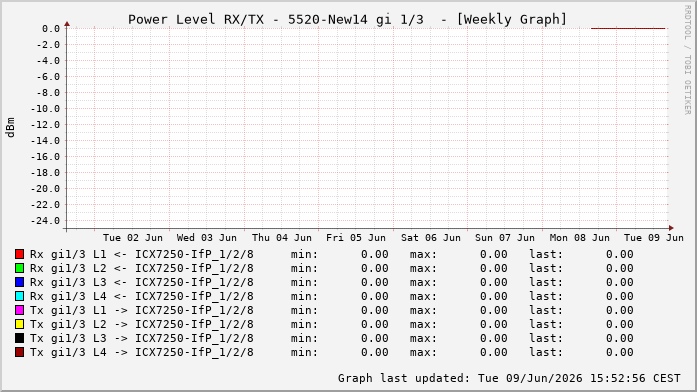
Task: Click the Rx gi1/3 L1 legend label
Action: pyautogui.click(x=142, y=254)
